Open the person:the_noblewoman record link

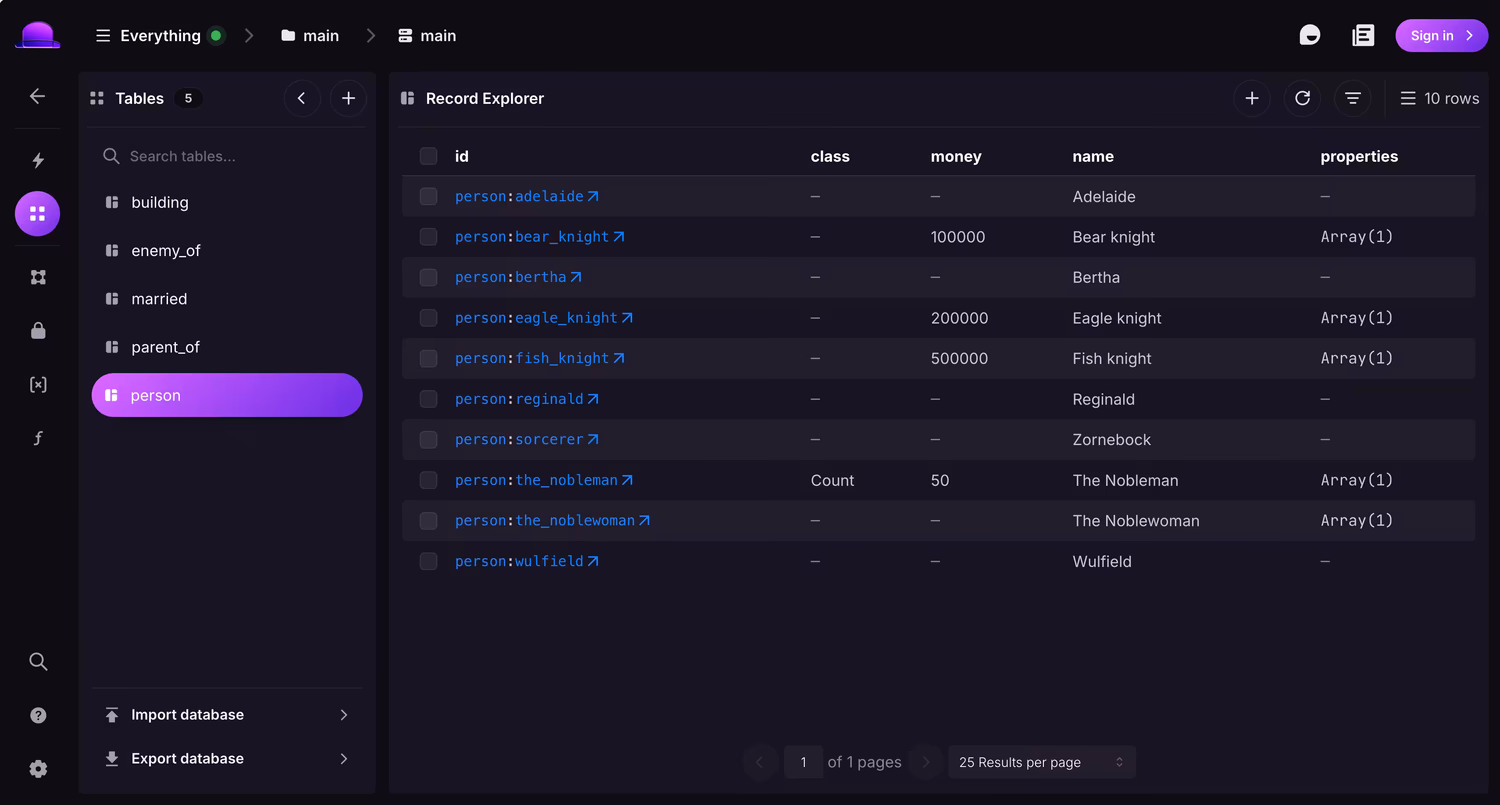[x=552, y=520]
